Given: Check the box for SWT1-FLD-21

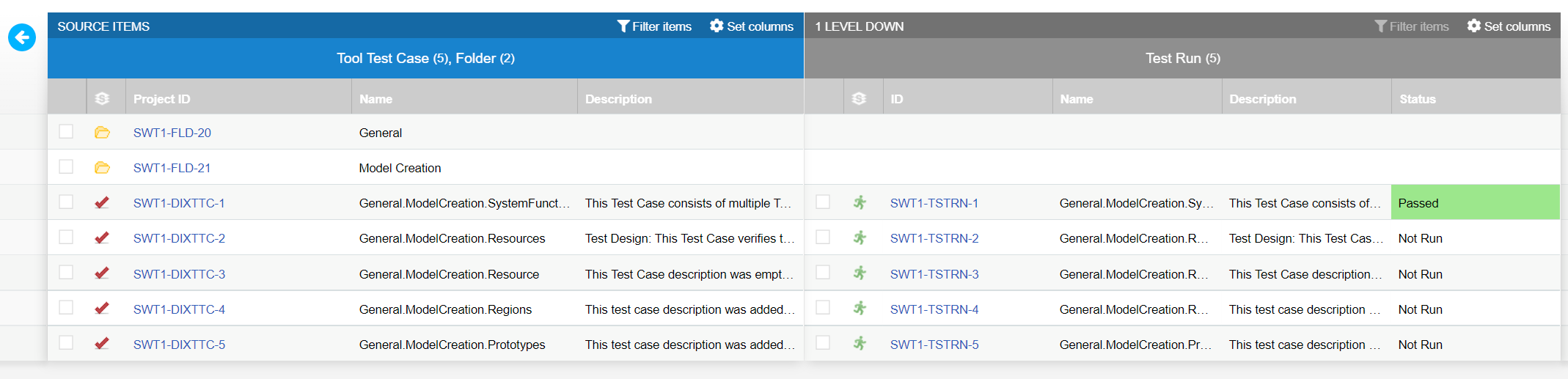Looking at the screenshot, I should tap(66, 166).
